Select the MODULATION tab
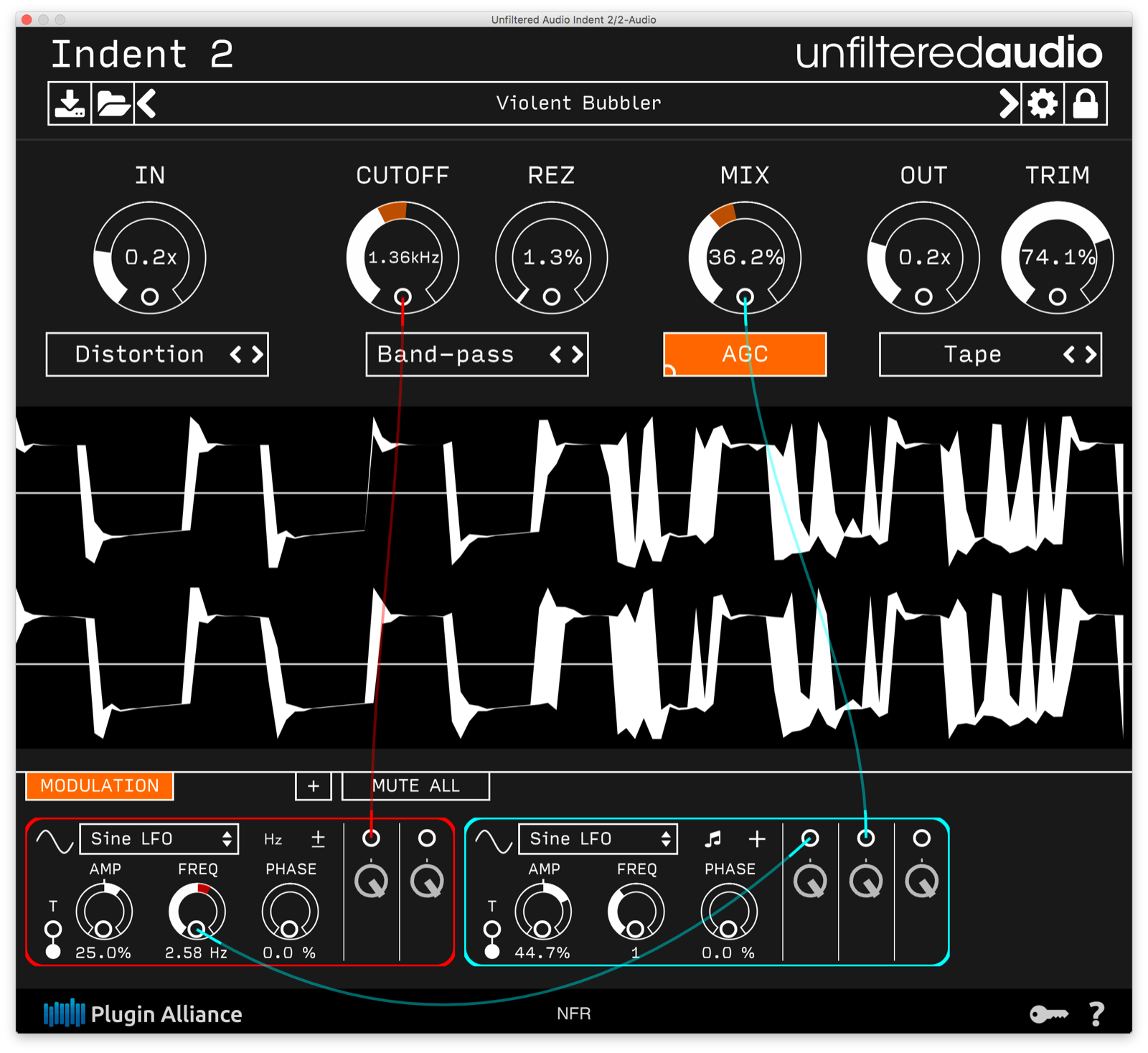The image size is (1148, 1053). pos(99,786)
